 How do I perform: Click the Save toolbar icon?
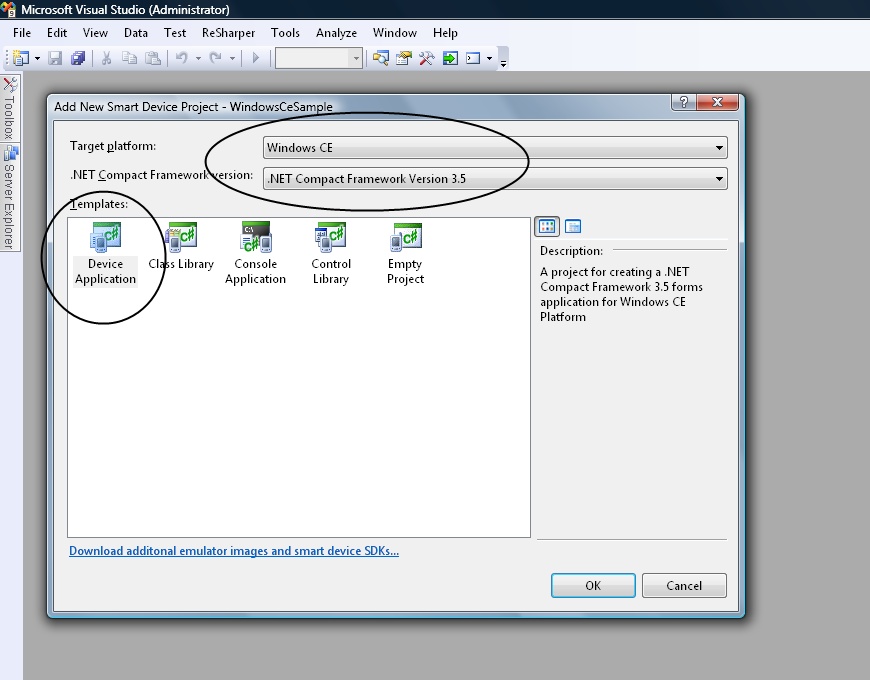point(55,58)
